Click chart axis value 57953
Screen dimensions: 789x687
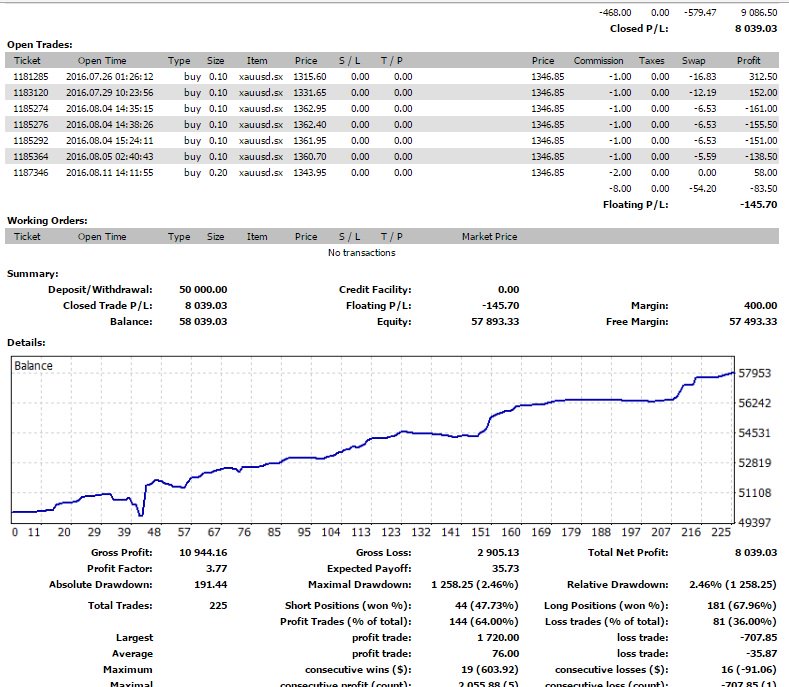click(754, 373)
